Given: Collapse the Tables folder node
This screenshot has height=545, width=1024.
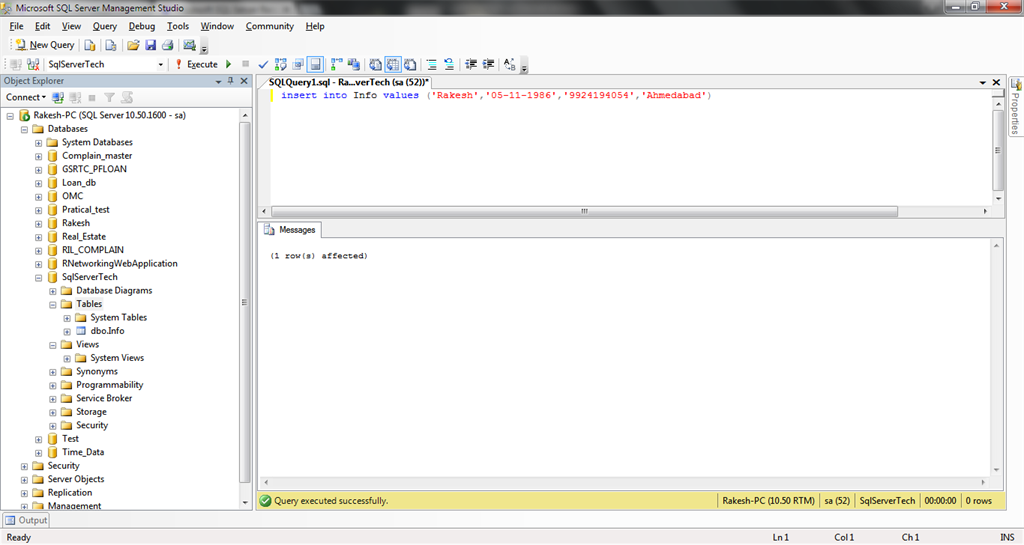Looking at the screenshot, I should tap(53, 304).
